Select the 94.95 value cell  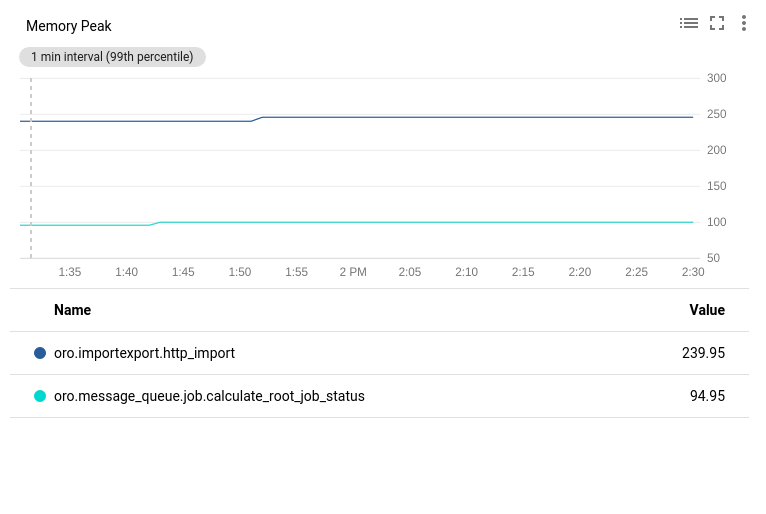[707, 396]
